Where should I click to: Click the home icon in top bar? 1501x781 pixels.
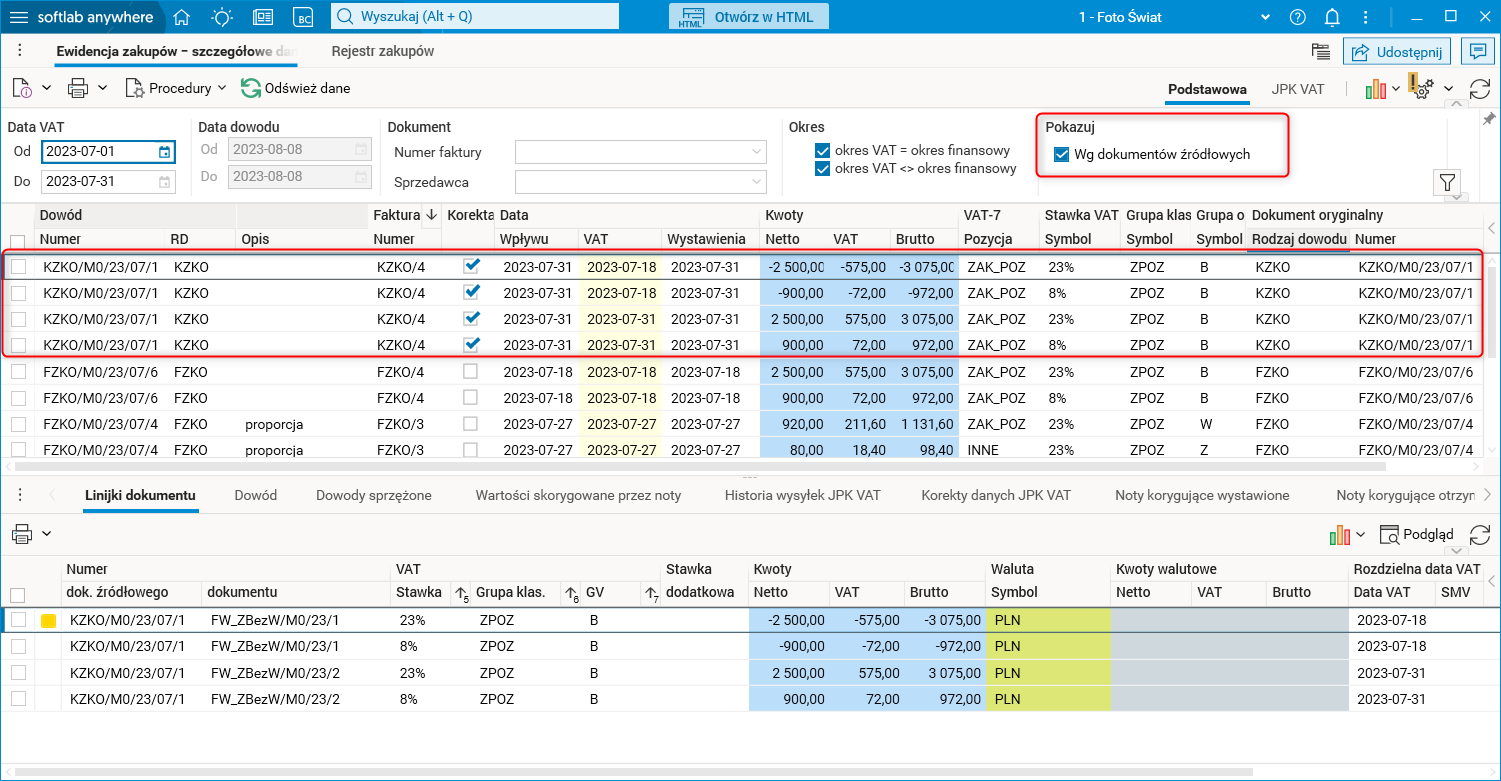tap(181, 17)
